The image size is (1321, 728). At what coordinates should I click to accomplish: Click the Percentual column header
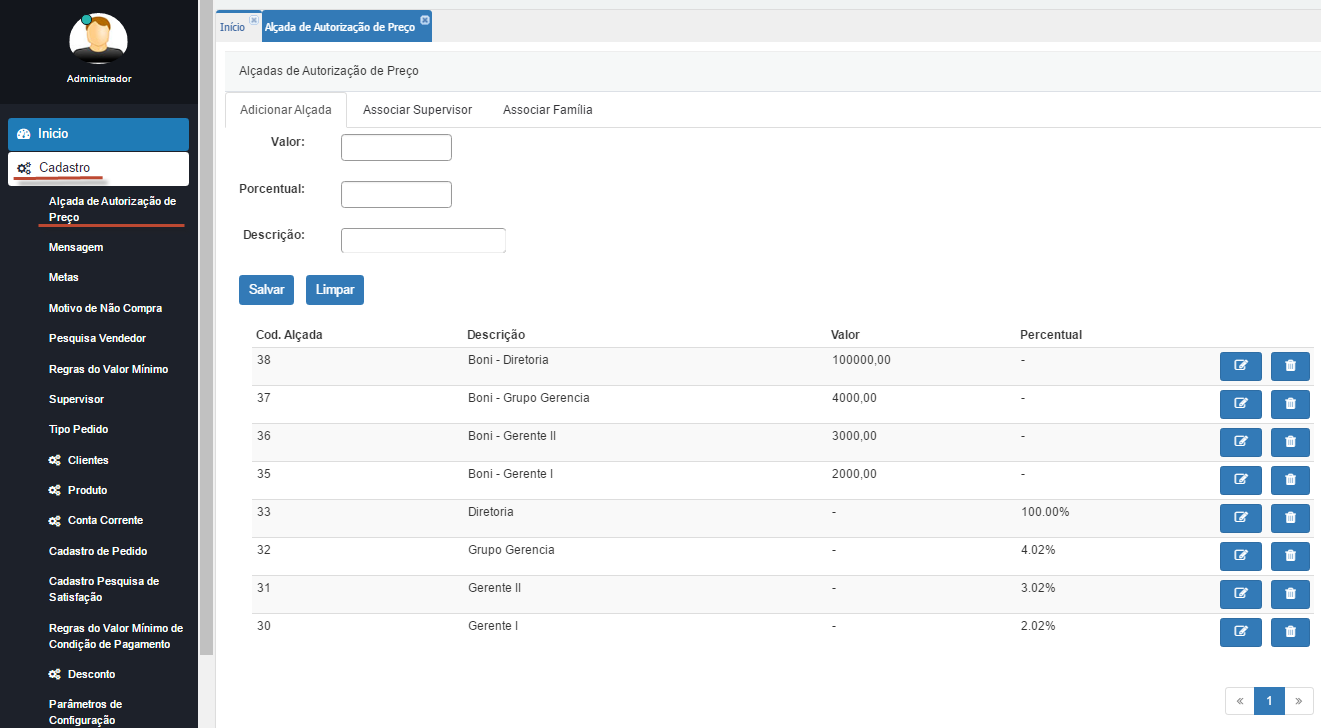[x=1051, y=335]
